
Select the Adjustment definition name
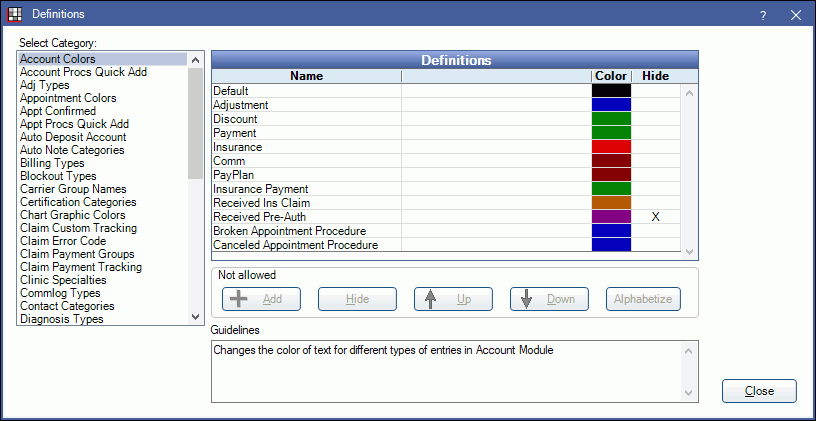[x=240, y=105]
